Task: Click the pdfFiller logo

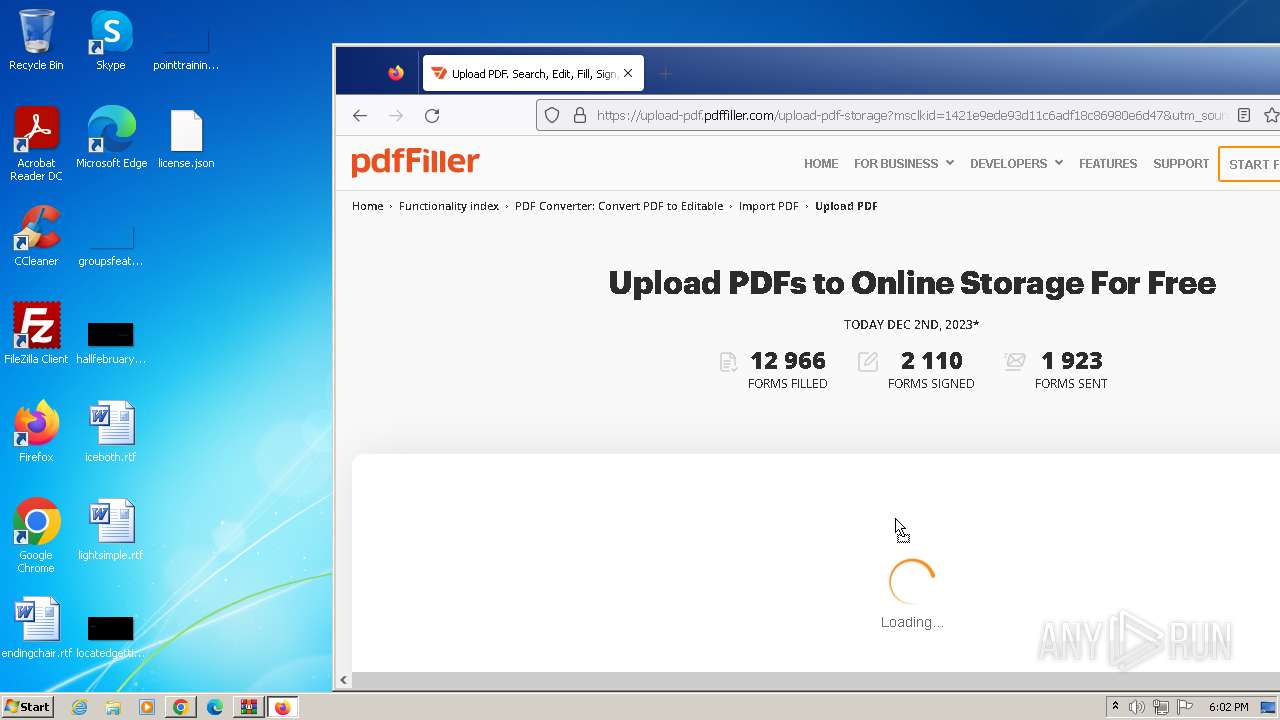Action: [x=415, y=163]
